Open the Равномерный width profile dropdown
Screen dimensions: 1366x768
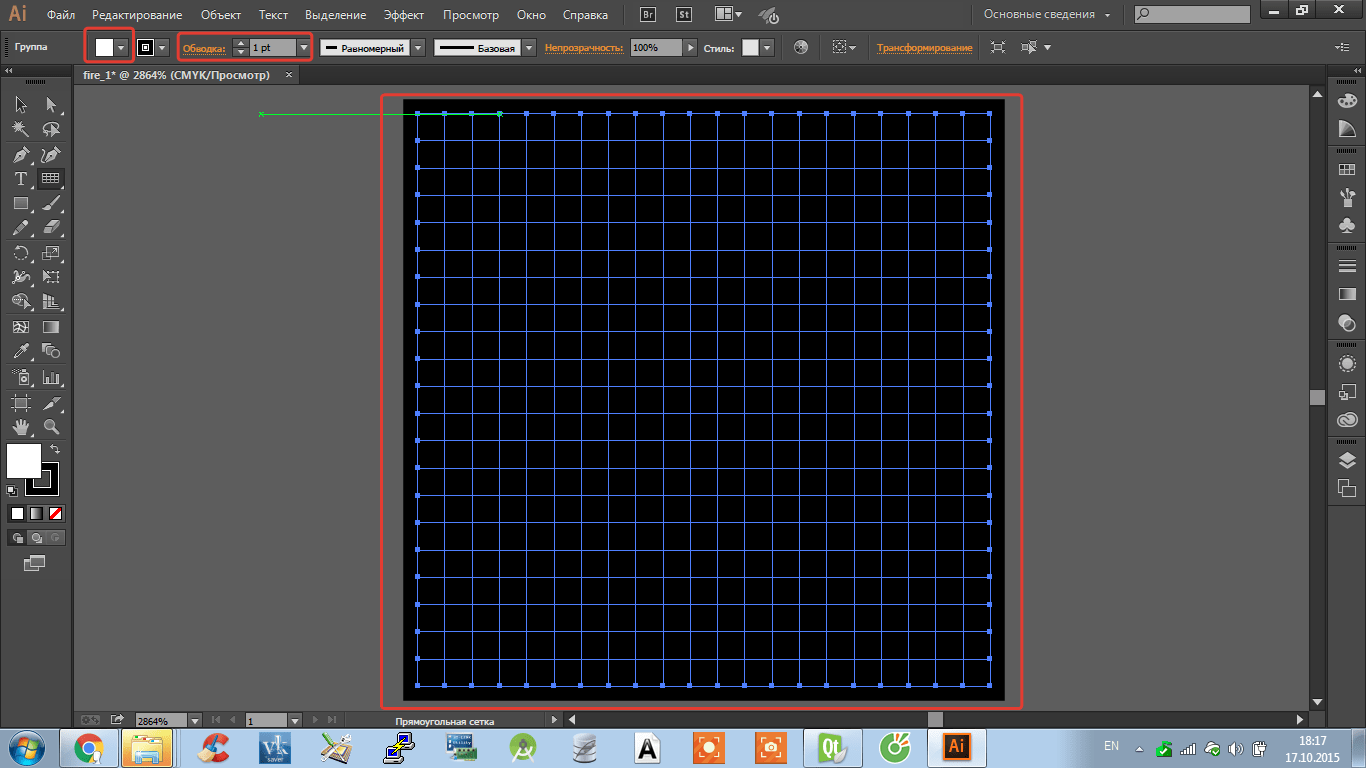(418, 47)
